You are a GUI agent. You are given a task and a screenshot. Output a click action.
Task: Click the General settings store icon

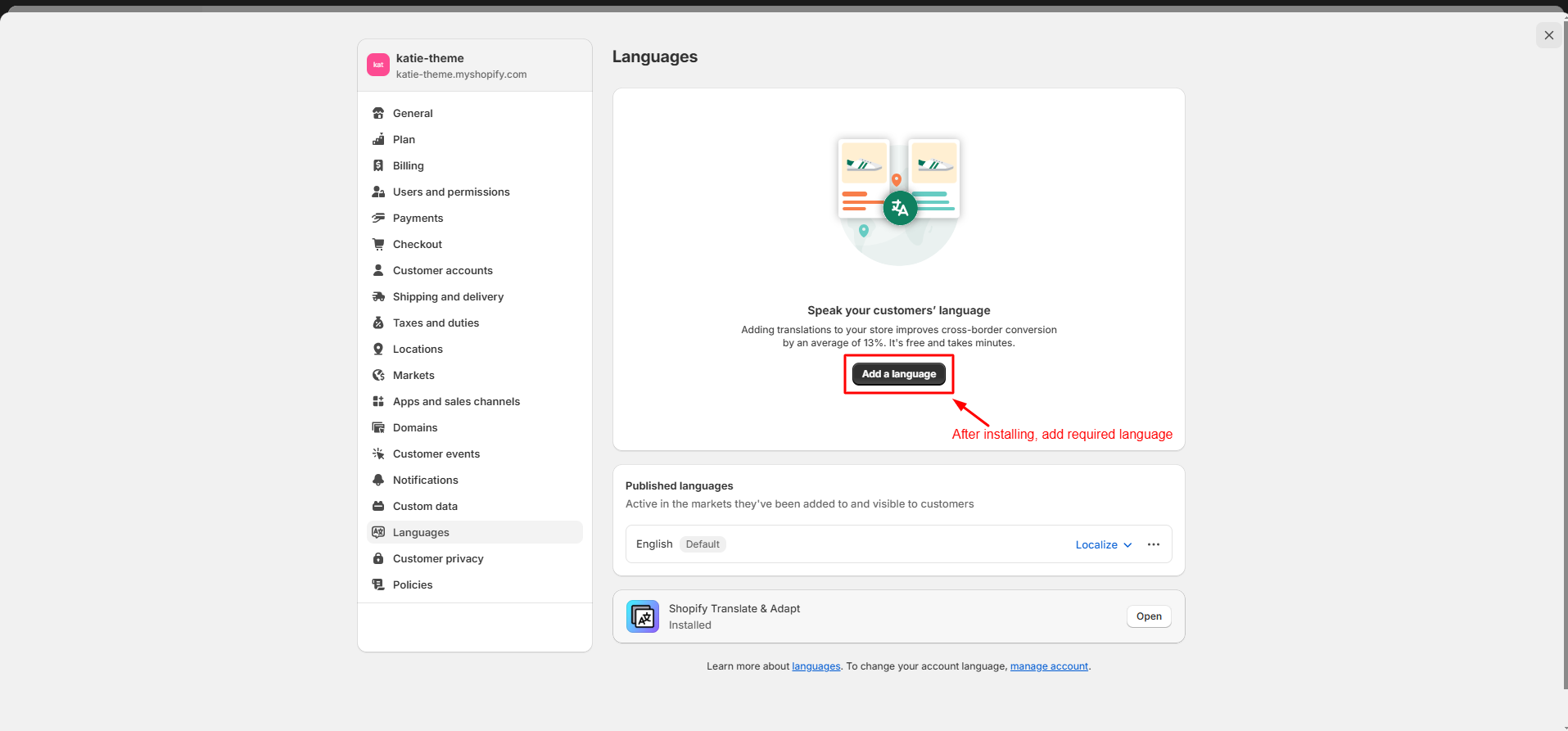point(378,113)
